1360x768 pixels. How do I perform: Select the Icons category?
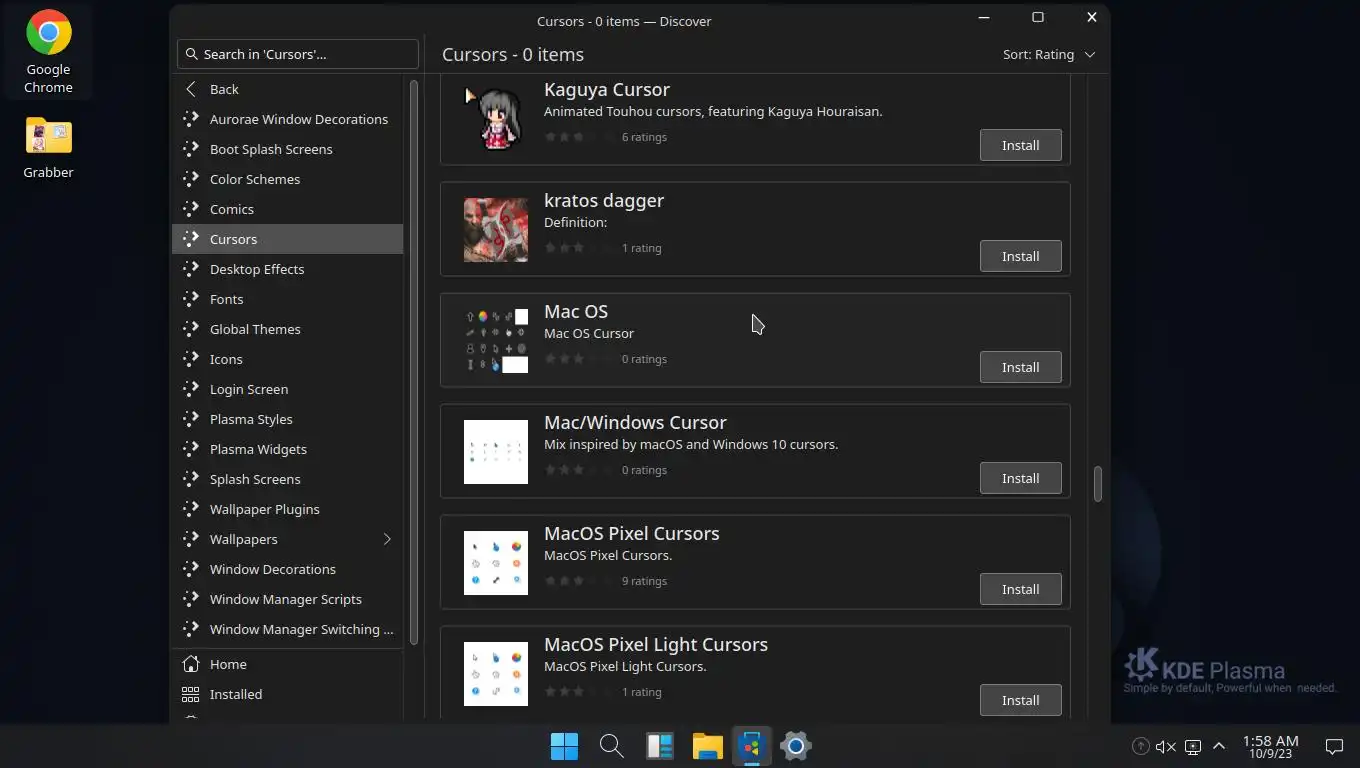click(x=288, y=359)
